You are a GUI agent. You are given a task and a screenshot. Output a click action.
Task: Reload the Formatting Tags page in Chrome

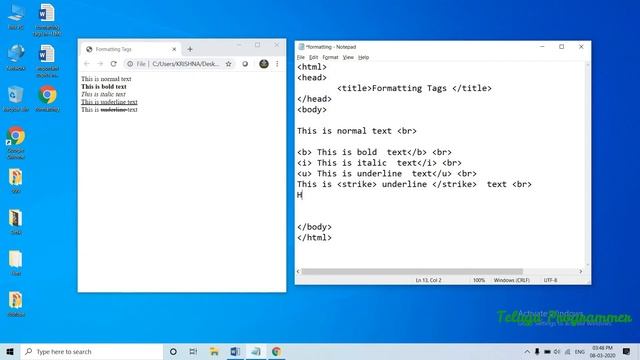(113, 64)
